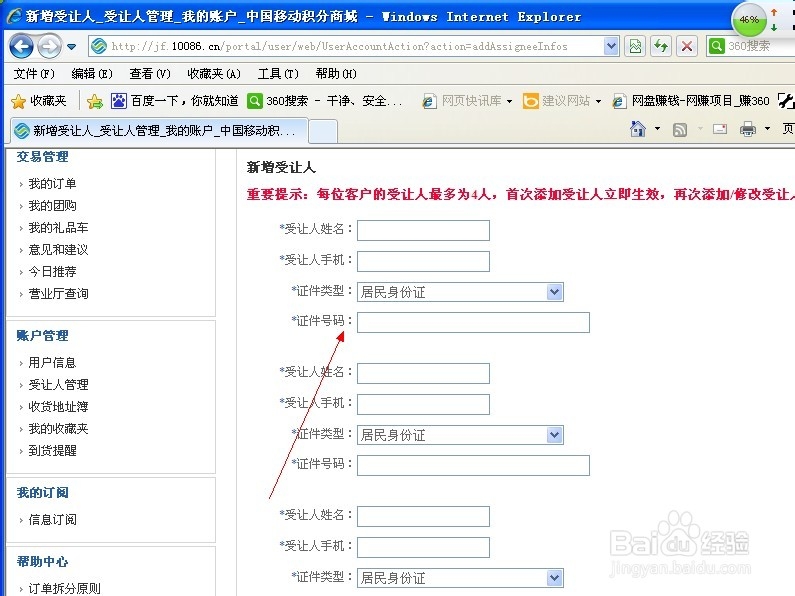Open 意见和建议 in the sidebar
Image resolution: width=795 pixels, height=596 pixels.
coord(58,249)
